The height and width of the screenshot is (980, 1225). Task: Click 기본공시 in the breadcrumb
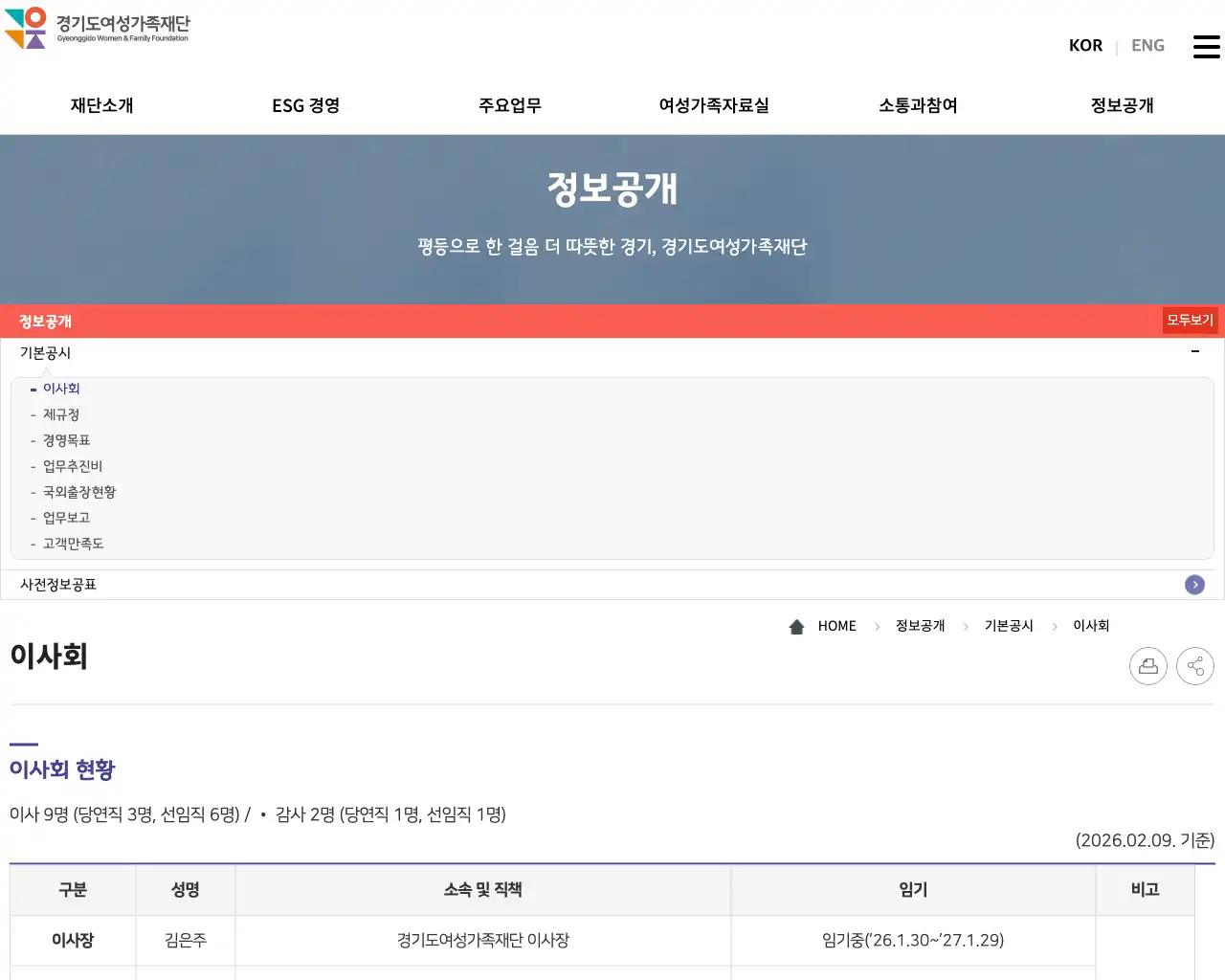point(1009,626)
